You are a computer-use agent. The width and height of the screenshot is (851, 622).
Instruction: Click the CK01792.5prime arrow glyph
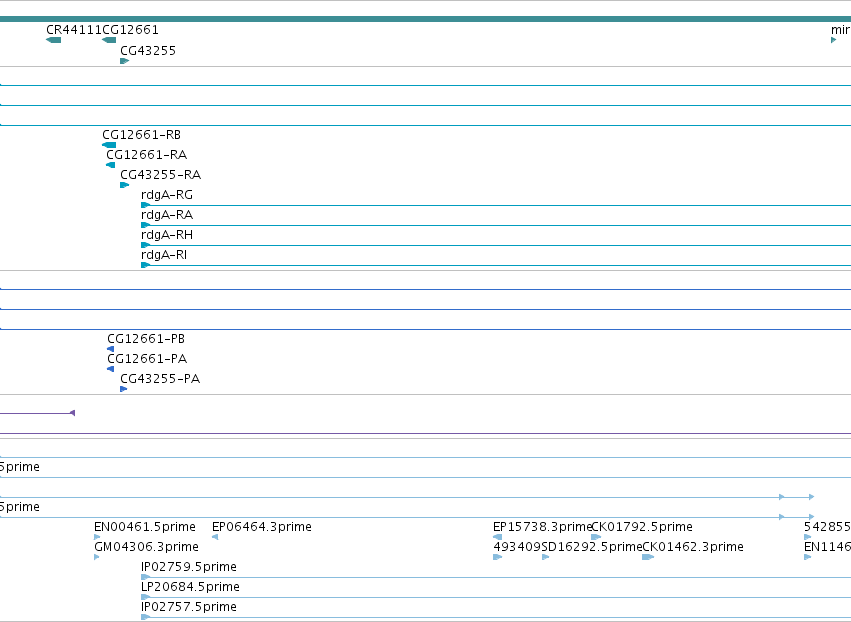[596, 537]
